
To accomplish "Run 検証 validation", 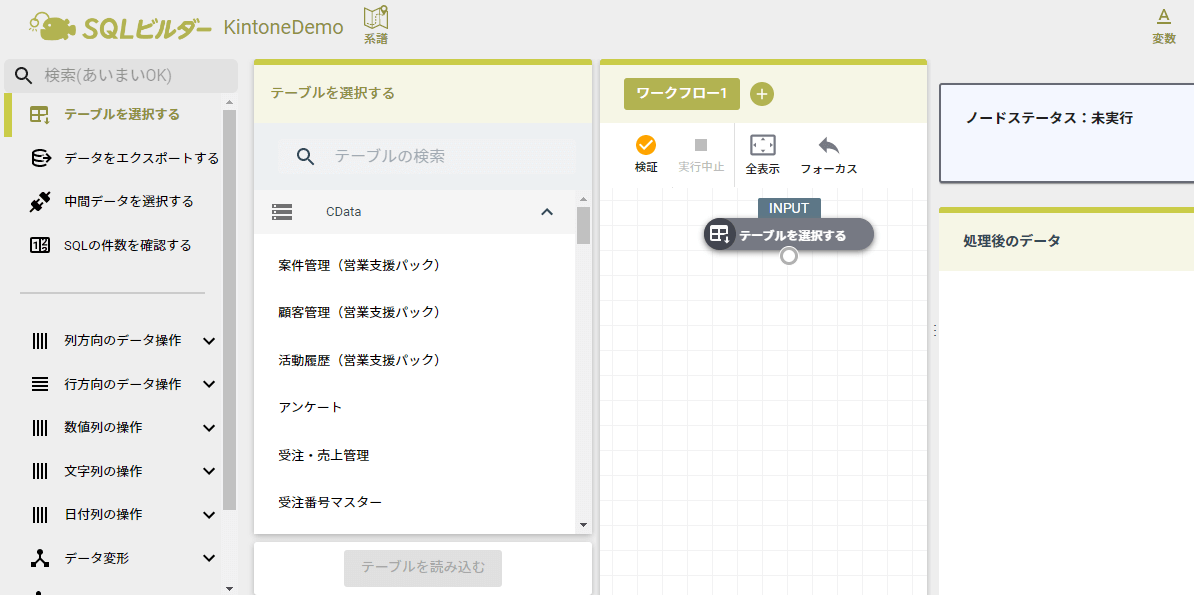I will click(646, 155).
